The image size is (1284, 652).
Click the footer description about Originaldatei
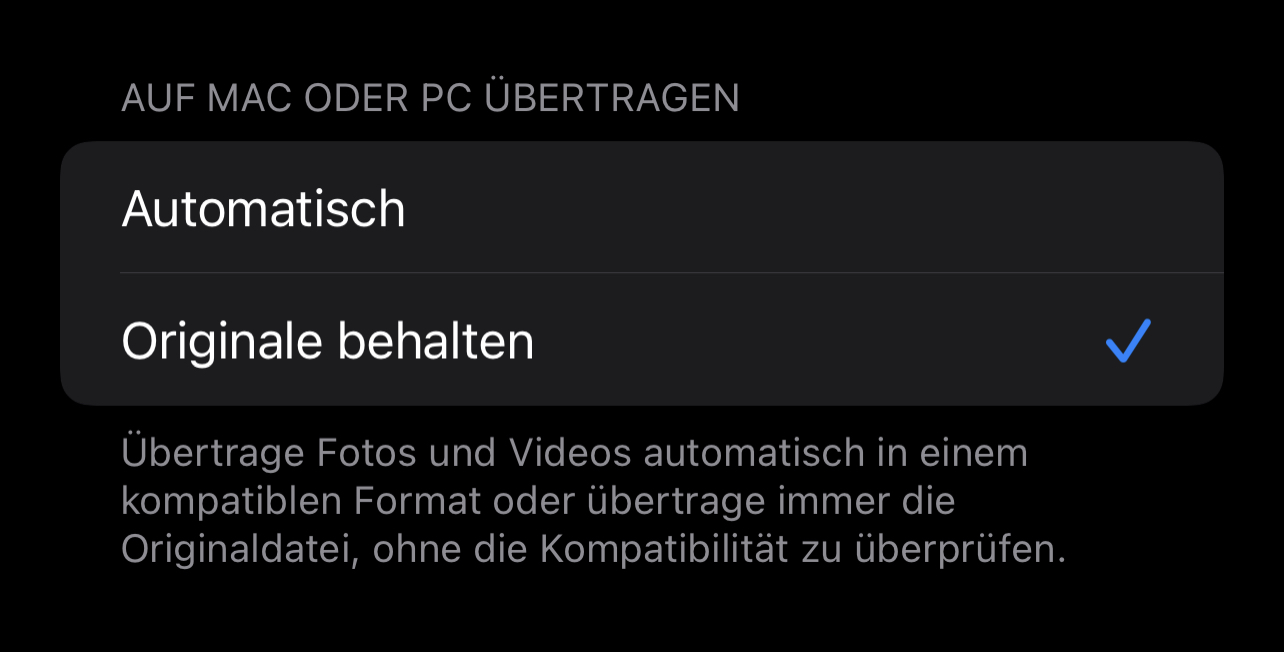[x=594, y=500]
